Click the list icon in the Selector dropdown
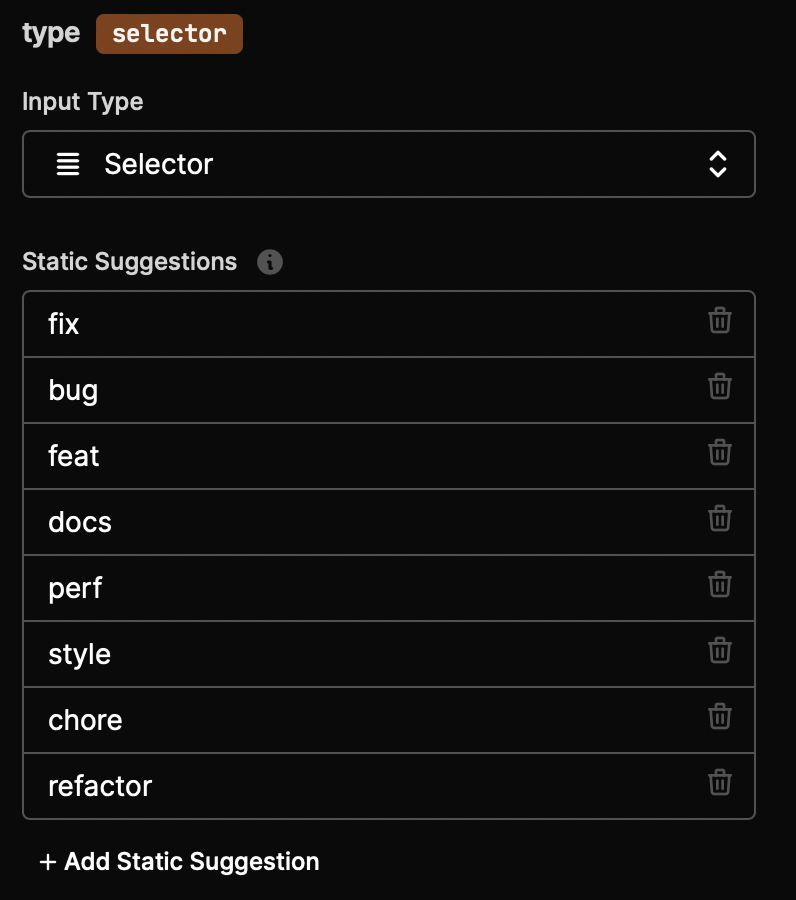The height and width of the screenshot is (900, 796). click(x=68, y=164)
